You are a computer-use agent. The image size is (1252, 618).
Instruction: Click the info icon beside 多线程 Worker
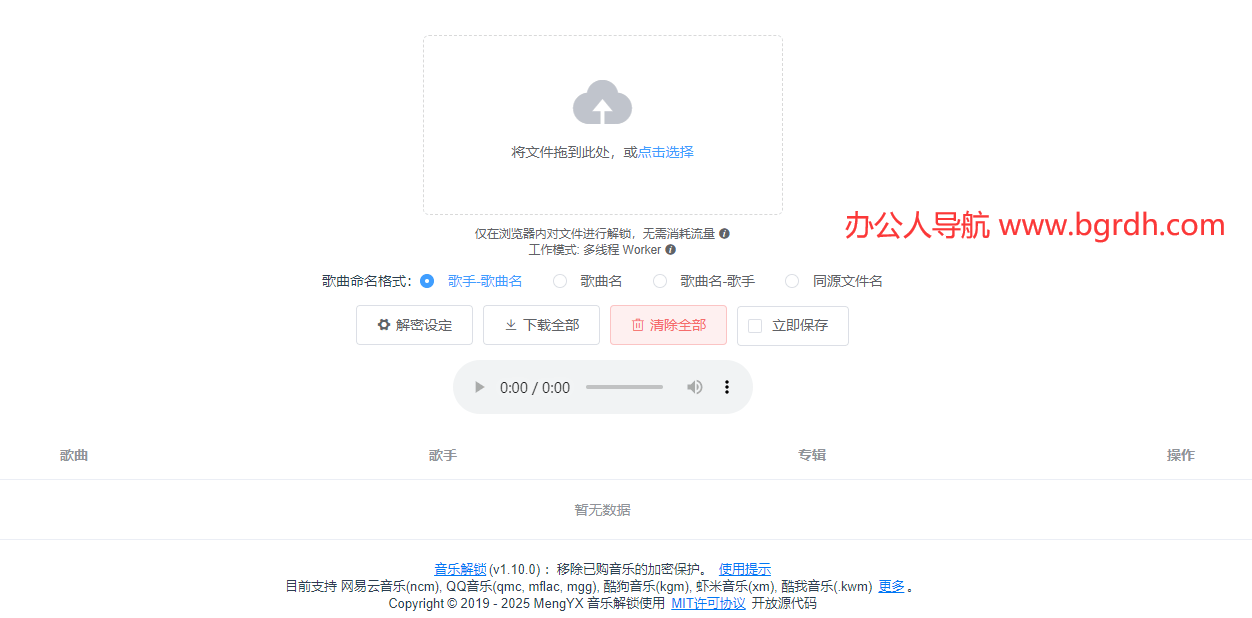pos(670,250)
